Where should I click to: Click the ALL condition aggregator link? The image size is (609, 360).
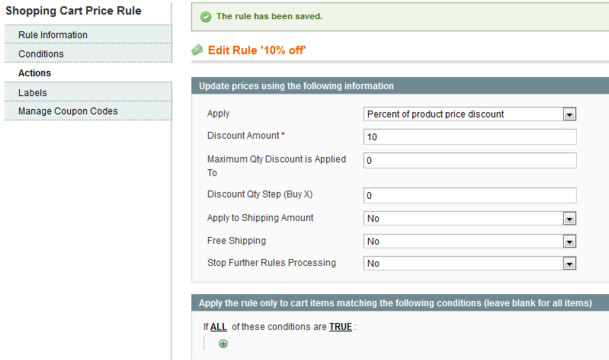tap(218, 327)
